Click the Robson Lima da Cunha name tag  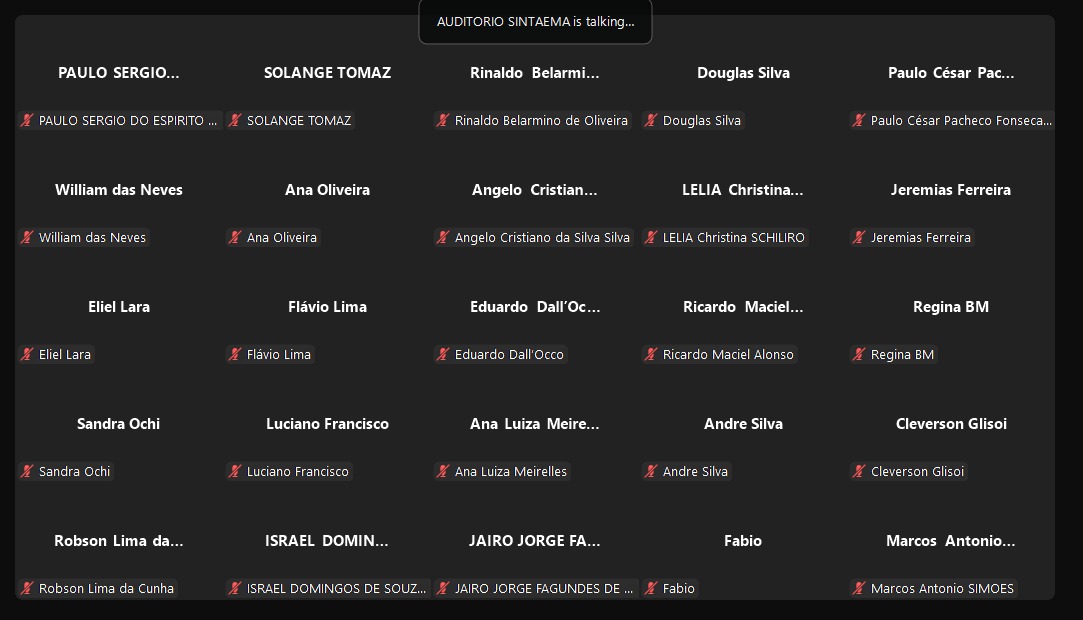(106, 588)
